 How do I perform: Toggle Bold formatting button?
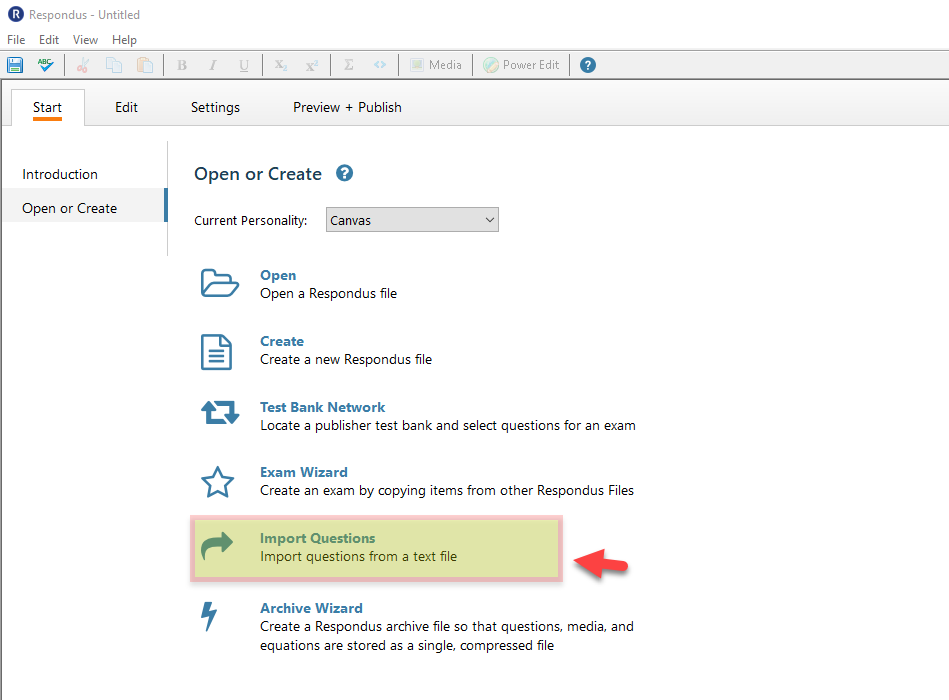pos(182,65)
